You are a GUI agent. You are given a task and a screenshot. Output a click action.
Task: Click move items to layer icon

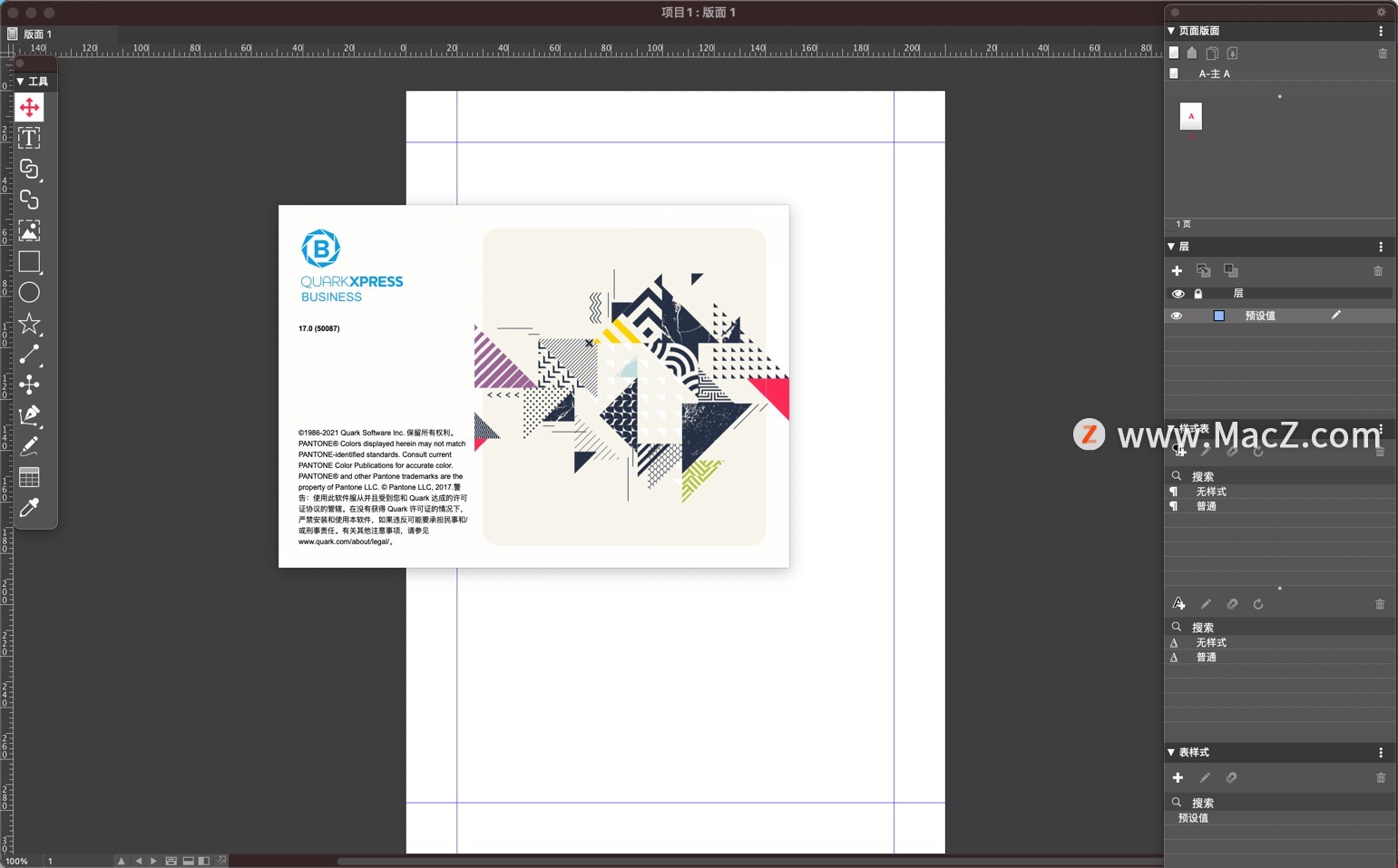pos(1204,271)
